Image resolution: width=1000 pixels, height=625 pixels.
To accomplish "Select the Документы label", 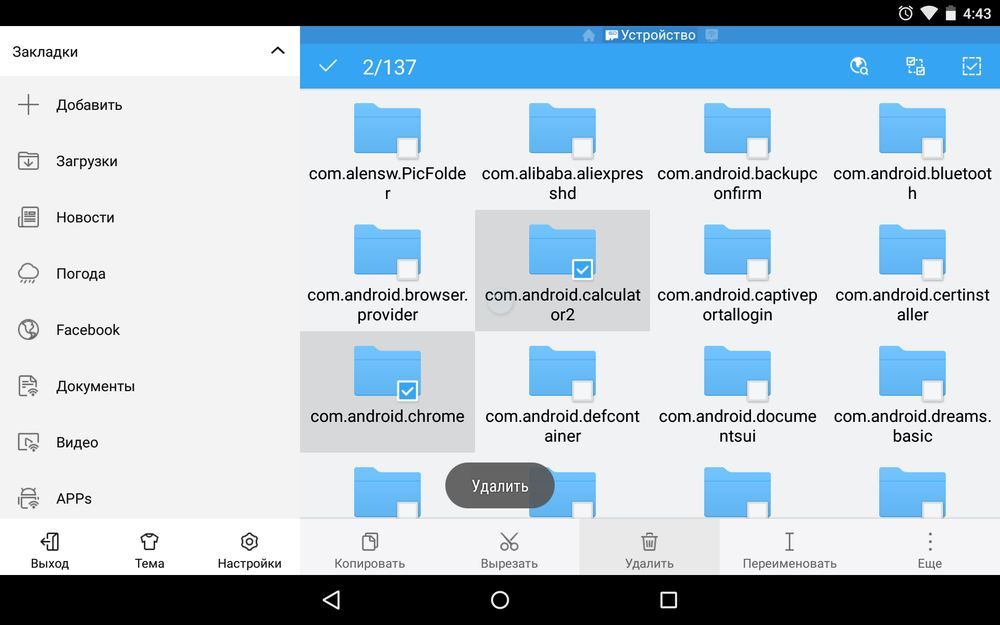I will tap(96, 386).
